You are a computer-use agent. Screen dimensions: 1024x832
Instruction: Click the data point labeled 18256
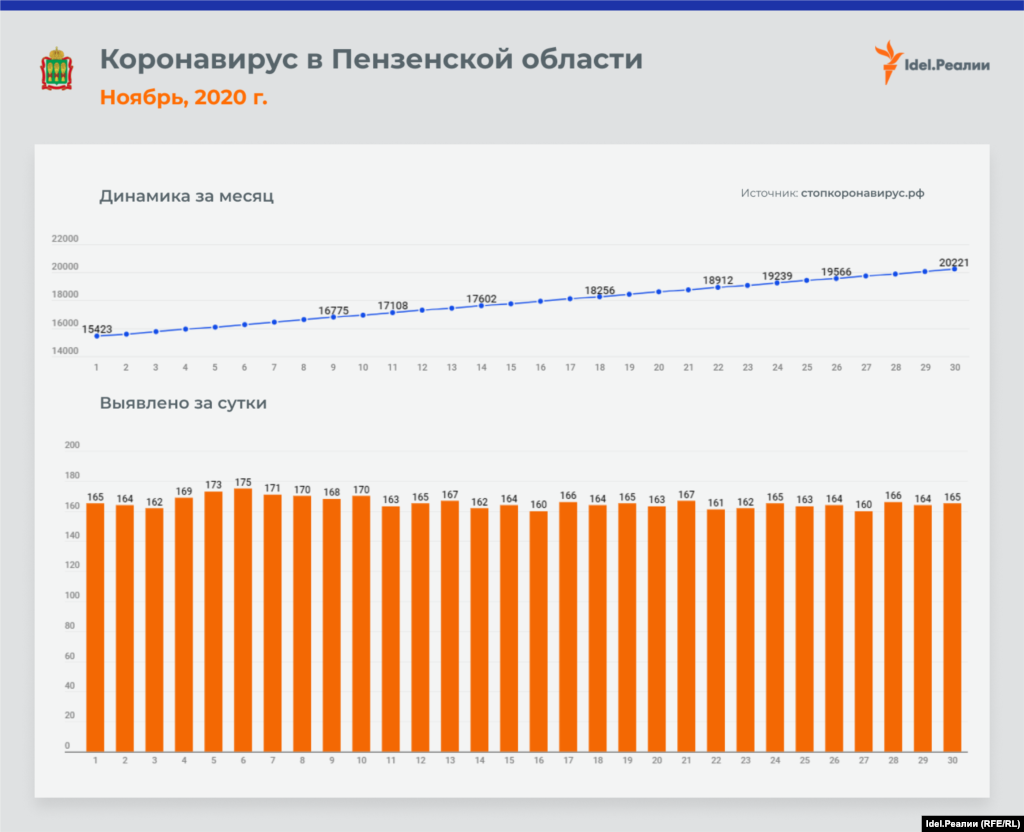coord(599,296)
